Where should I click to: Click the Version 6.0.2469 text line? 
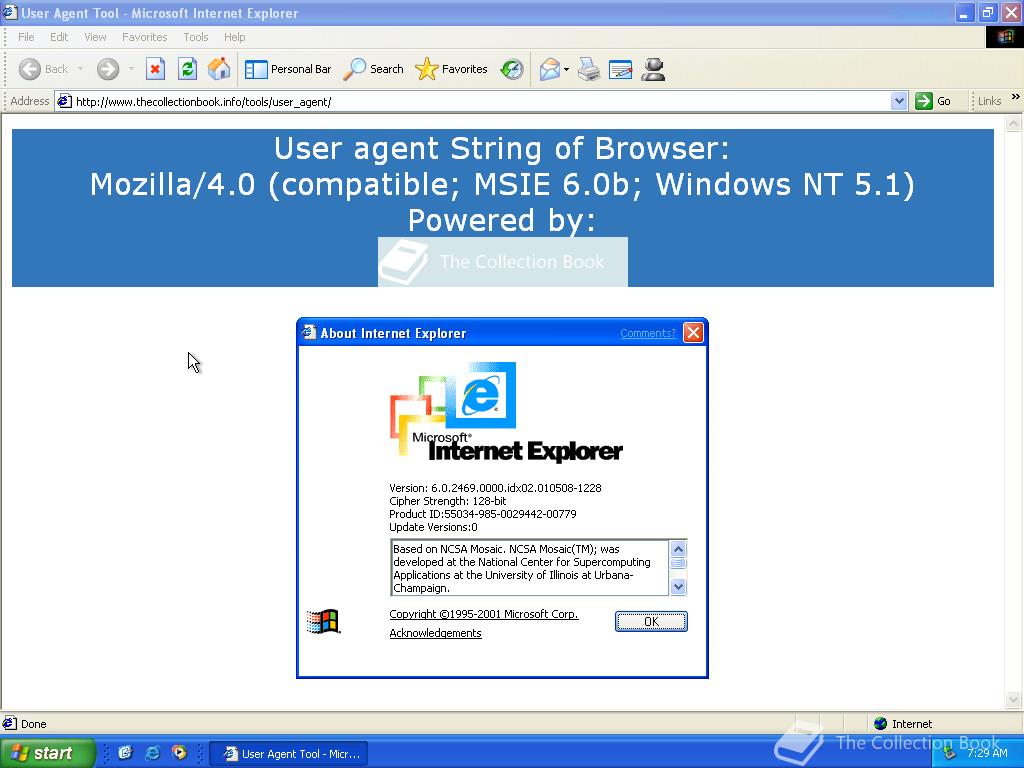495,488
